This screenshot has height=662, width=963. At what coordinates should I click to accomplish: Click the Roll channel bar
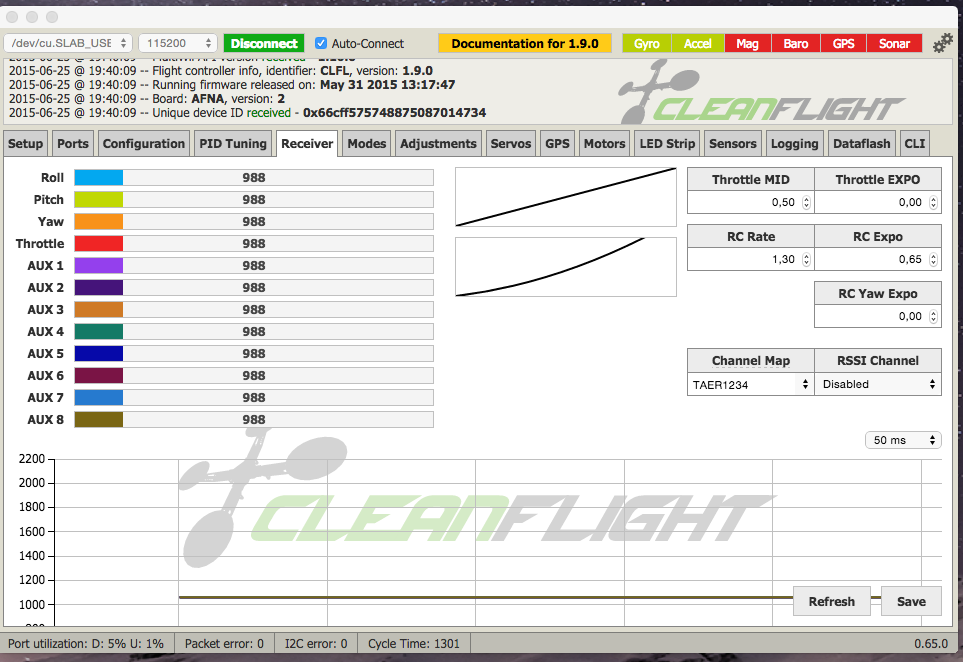click(254, 177)
